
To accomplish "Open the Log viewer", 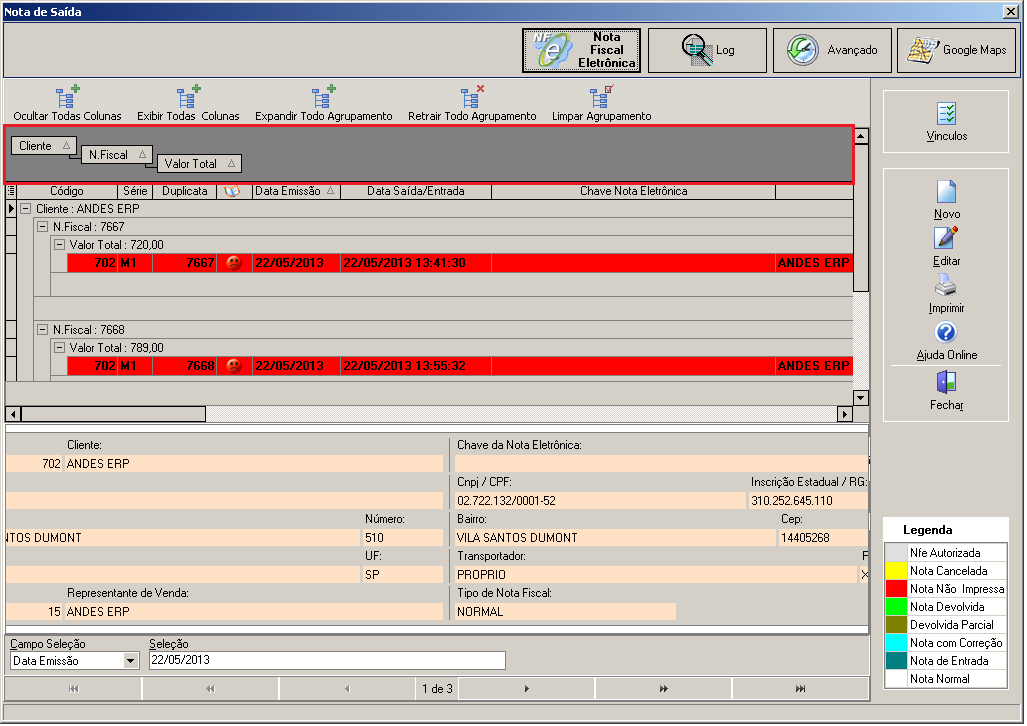I will [707, 50].
